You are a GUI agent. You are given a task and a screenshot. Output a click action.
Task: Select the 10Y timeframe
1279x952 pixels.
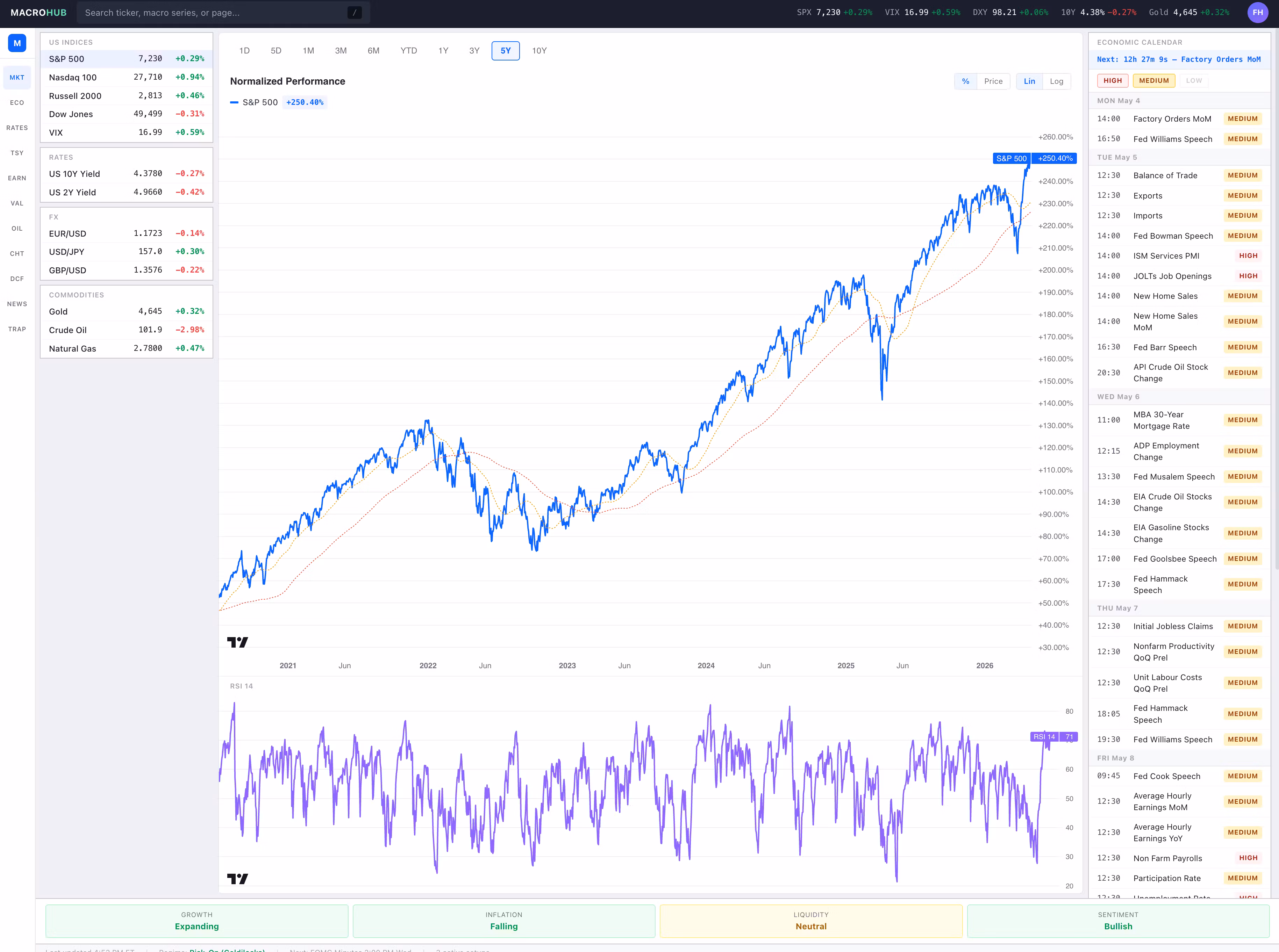(x=540, y=51)
